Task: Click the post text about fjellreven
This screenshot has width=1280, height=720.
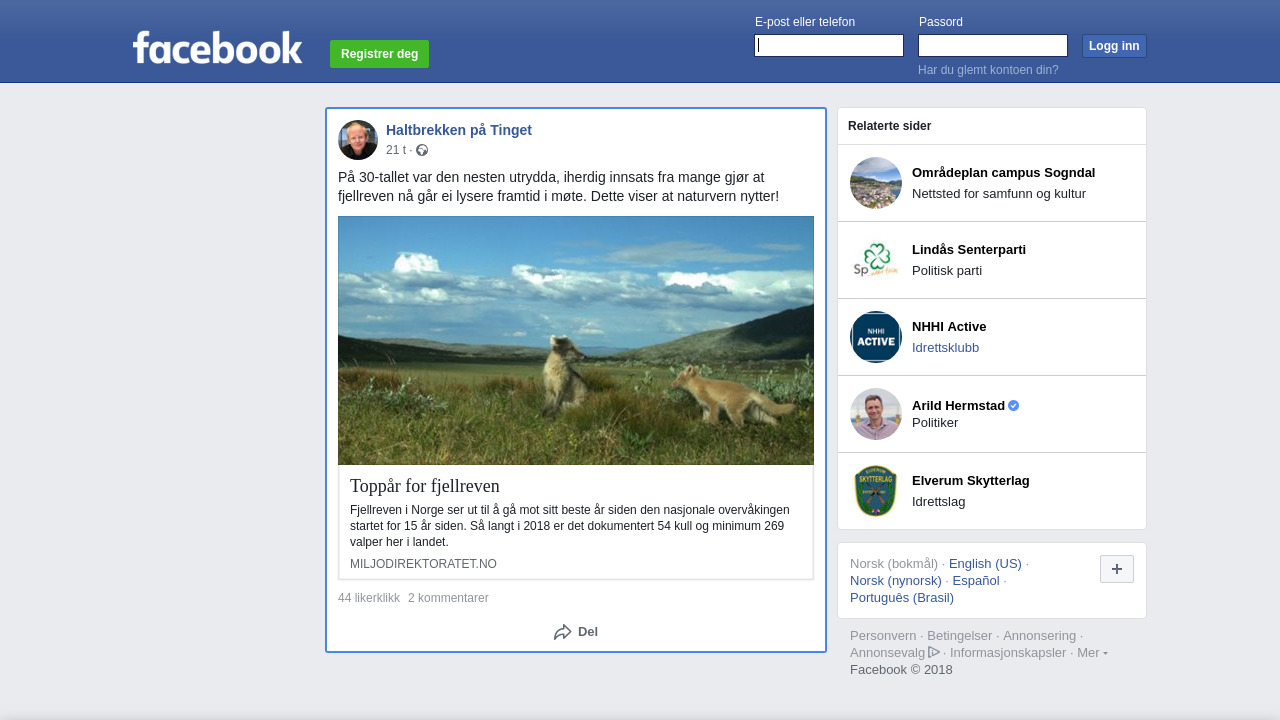Action: pyautogui.click(x=558, y=186)
